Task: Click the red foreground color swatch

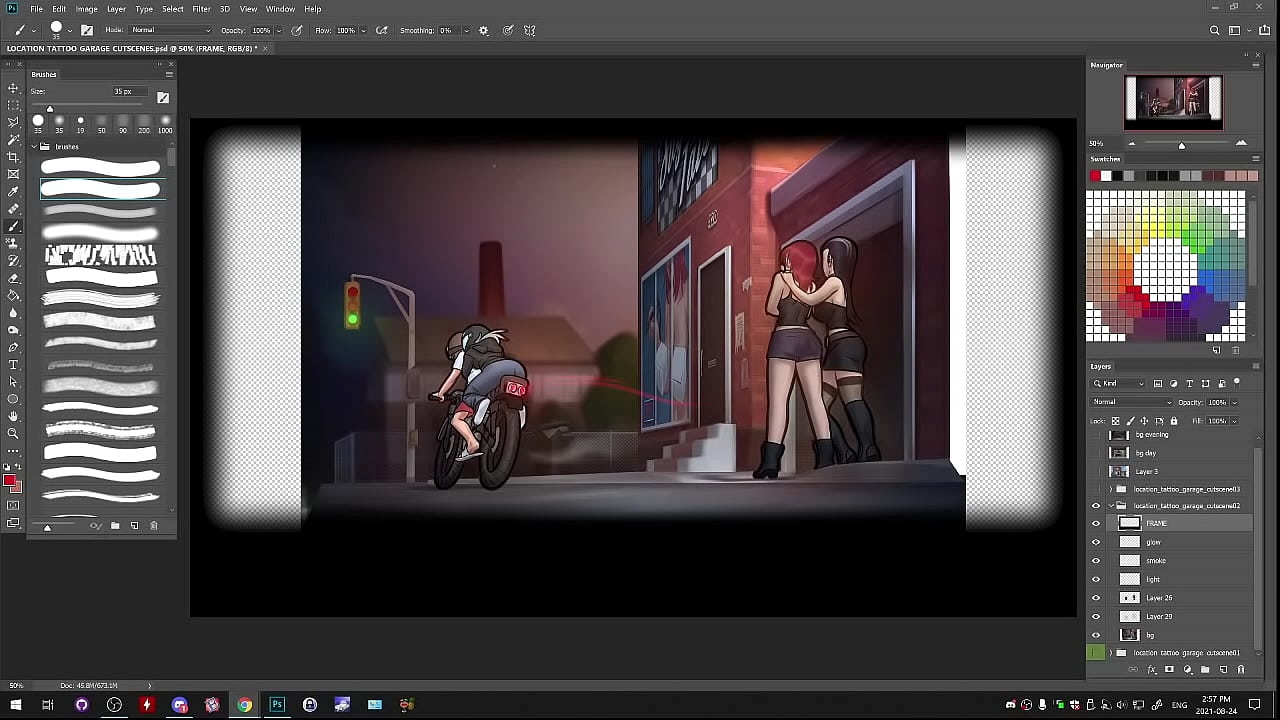Action: click(9, 482)
